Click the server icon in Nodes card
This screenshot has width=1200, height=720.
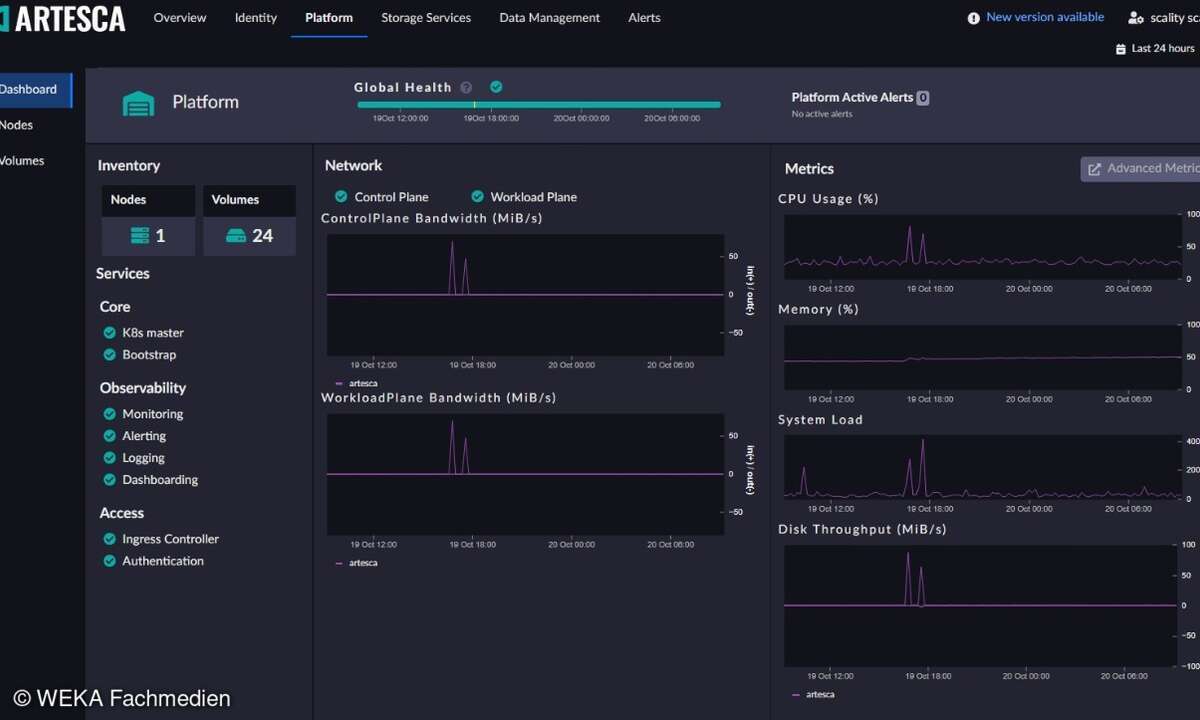140,236
